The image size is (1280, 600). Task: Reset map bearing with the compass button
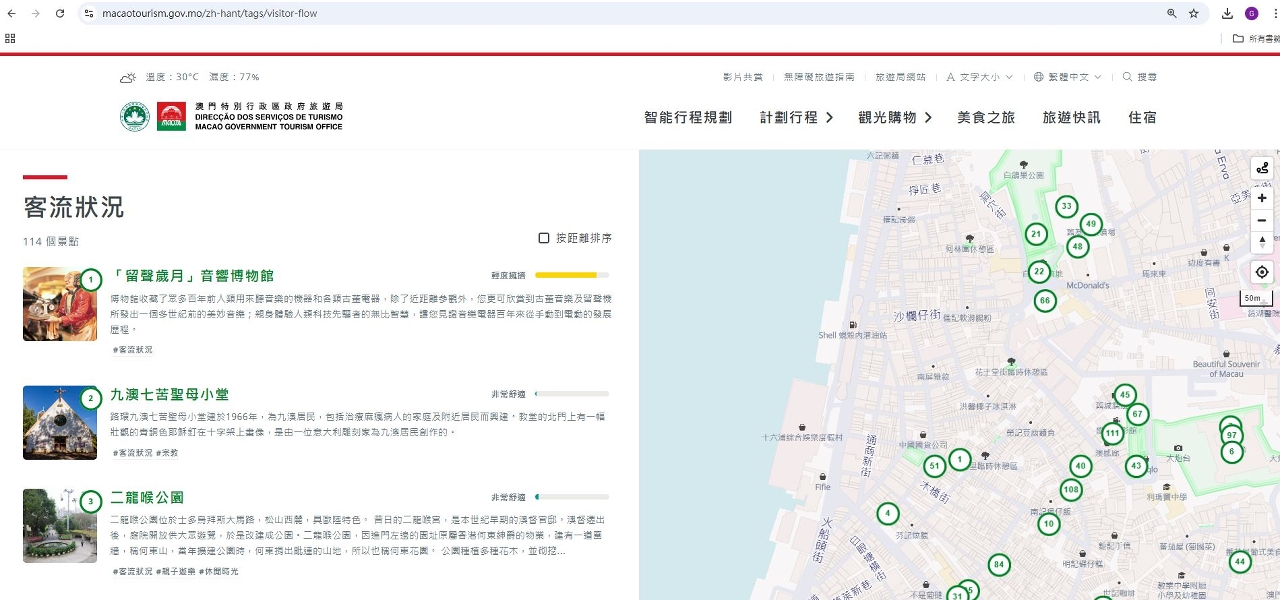coord(1262,242)
